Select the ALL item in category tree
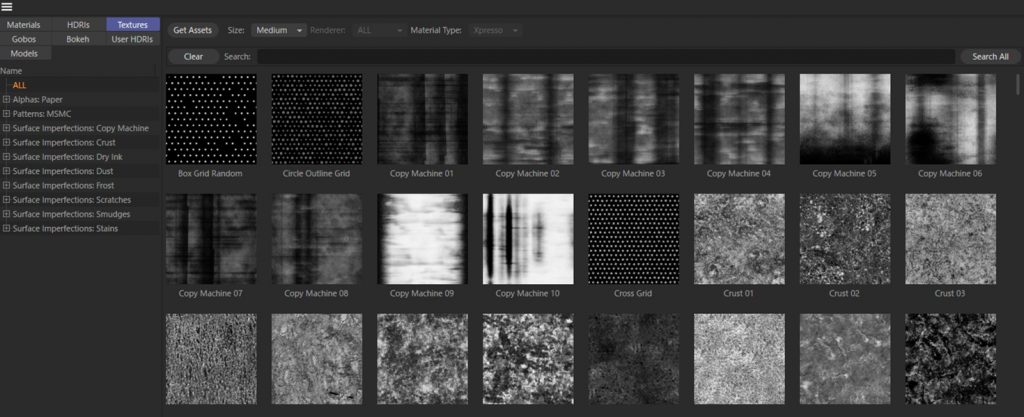 20,86
